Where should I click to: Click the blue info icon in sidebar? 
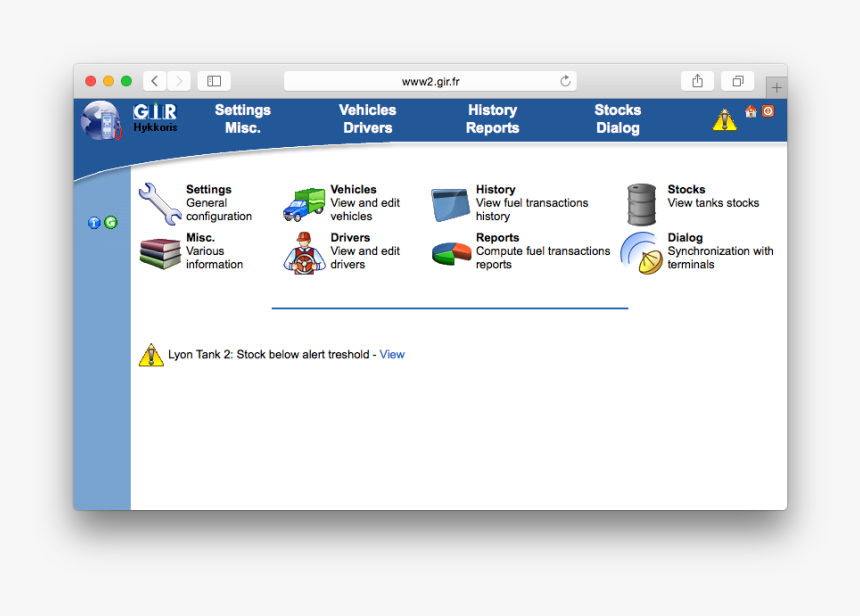[94, 222]
